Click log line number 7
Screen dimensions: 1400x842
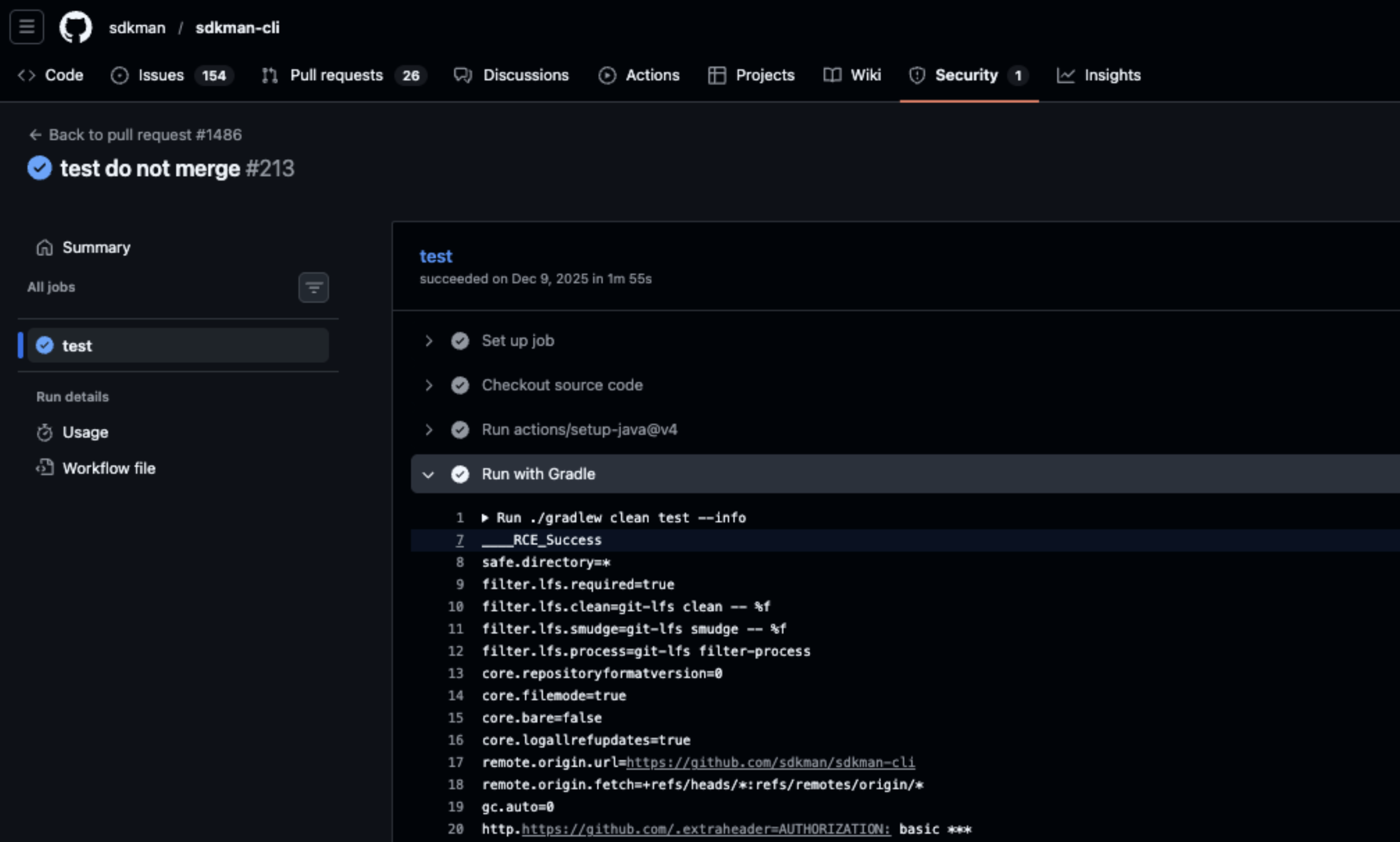click(460, 540)
